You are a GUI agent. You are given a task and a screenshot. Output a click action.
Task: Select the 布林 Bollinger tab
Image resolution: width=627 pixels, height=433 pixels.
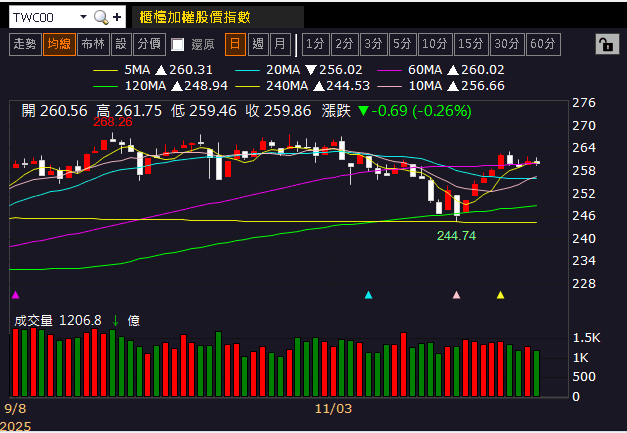click(93, 44)
